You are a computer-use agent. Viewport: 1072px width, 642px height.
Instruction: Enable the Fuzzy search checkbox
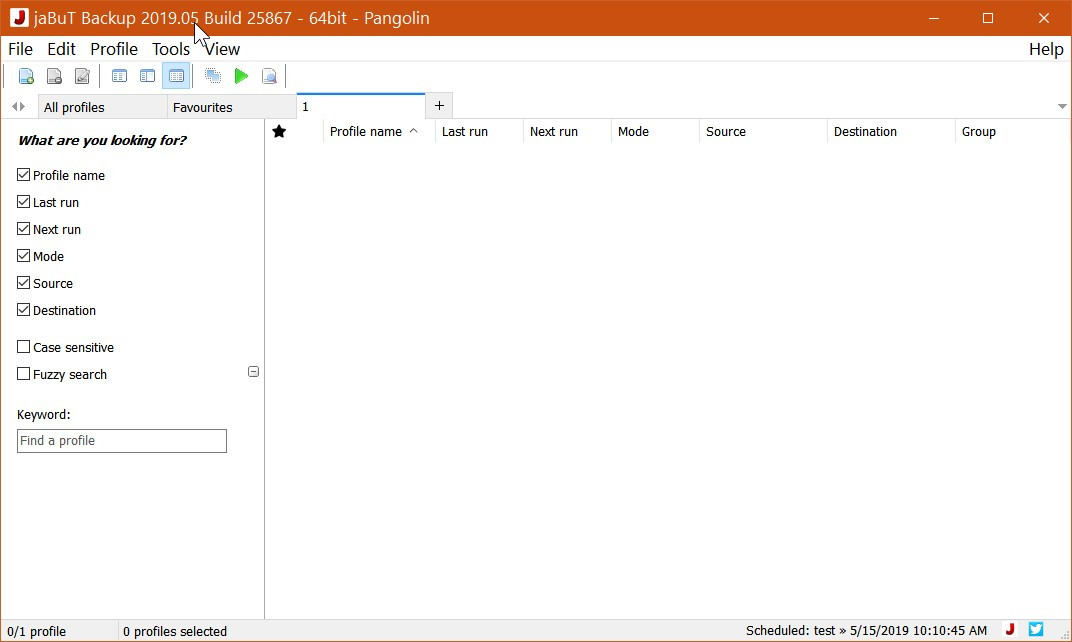tap(23, 374)
